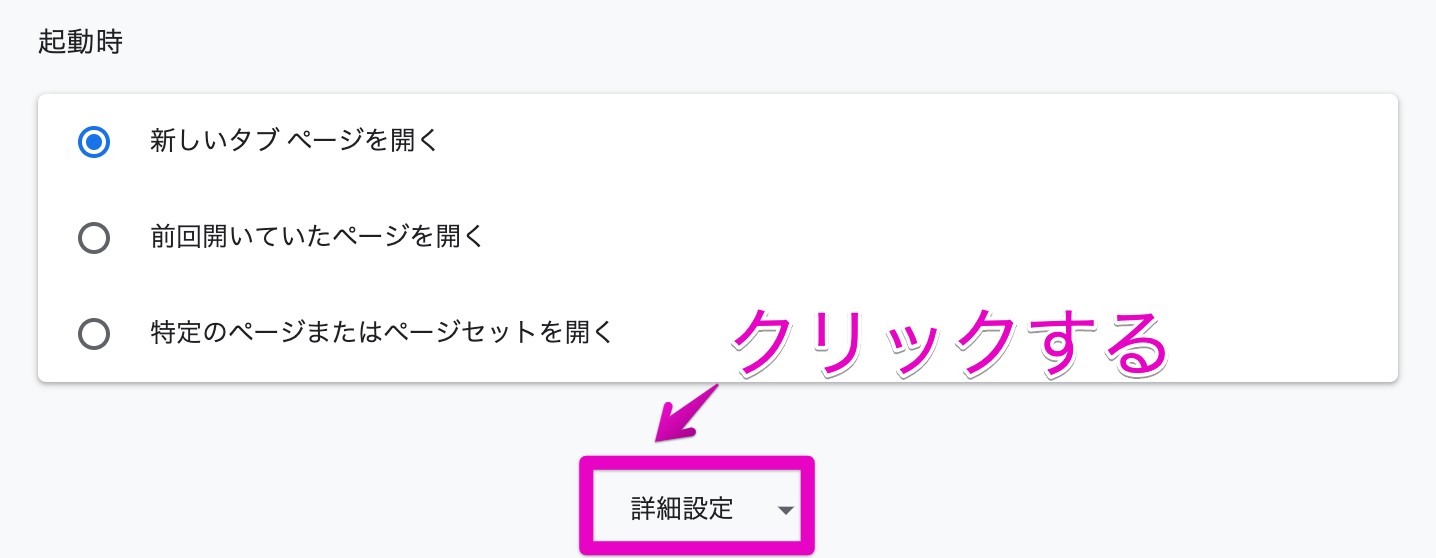Click the 前回開いていたページを開く label text
The height and width of the screenshot is (558, 1436).
316,237
